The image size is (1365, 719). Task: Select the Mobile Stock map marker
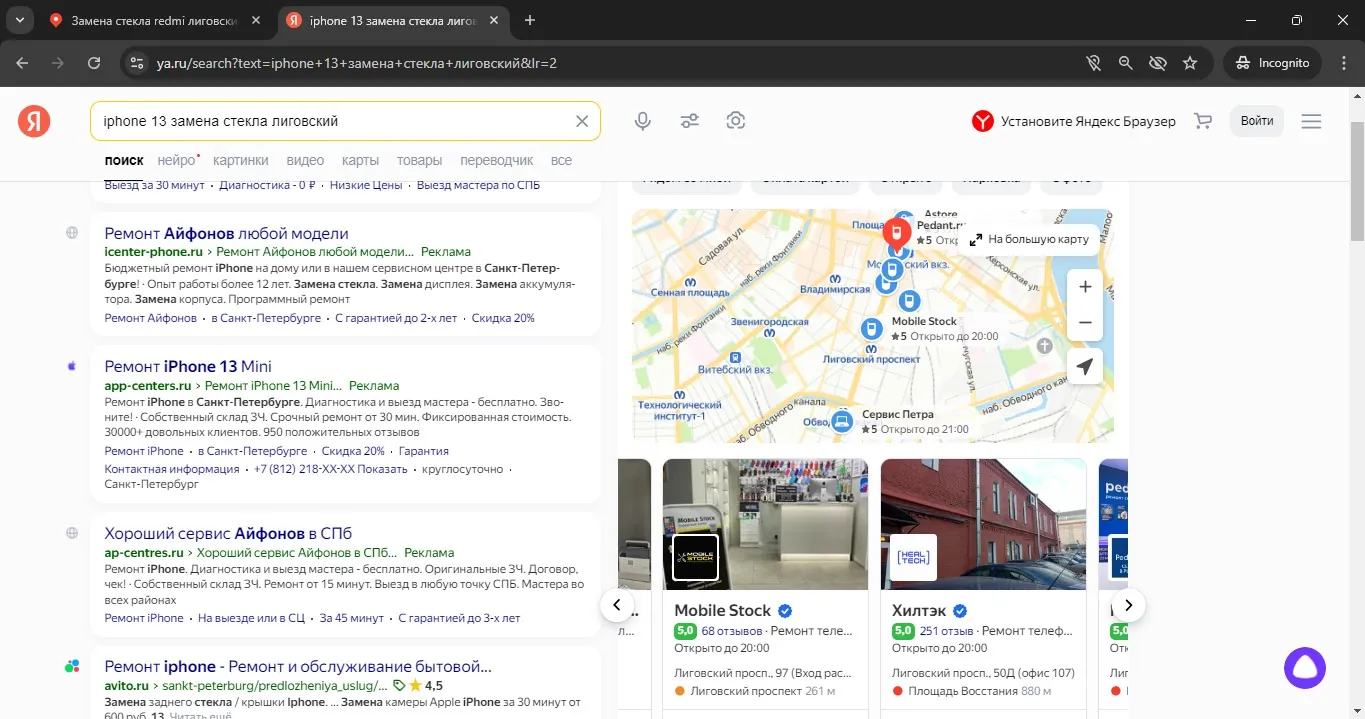pyautogui.click(x=872, y=329)
